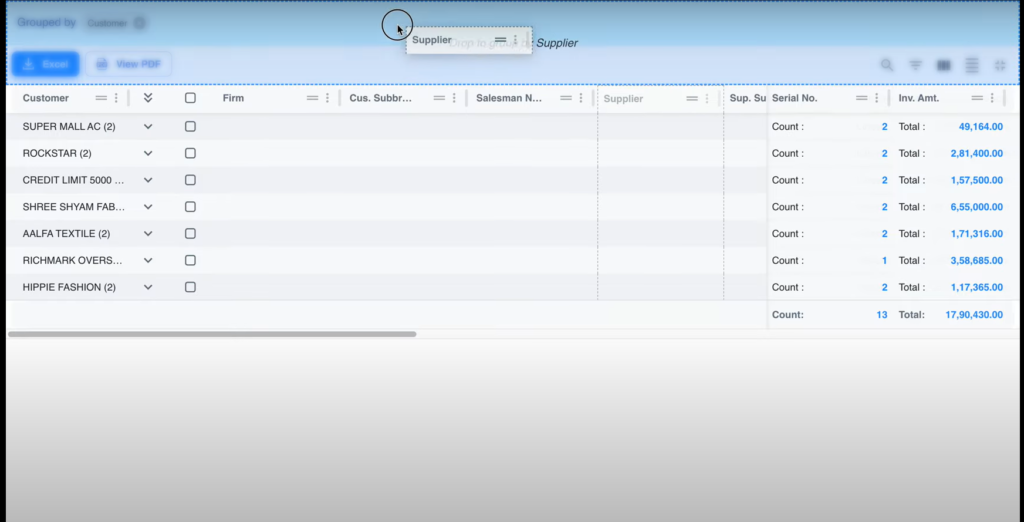The width and height of the screenshot is (1024, 522).
Task: Open the filter icon in the toolbar
Action: tap(915, 65)
